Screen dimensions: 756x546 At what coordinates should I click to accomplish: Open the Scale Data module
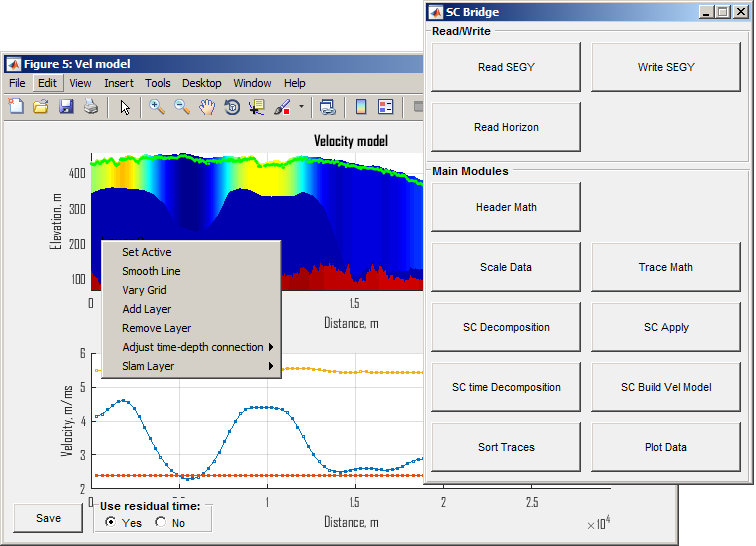coord(506,267)
